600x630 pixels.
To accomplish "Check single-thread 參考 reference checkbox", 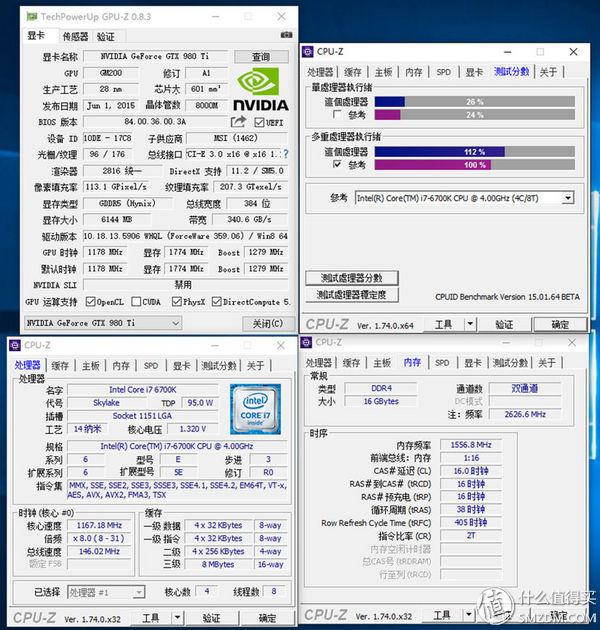I will (x=337, y=115).
